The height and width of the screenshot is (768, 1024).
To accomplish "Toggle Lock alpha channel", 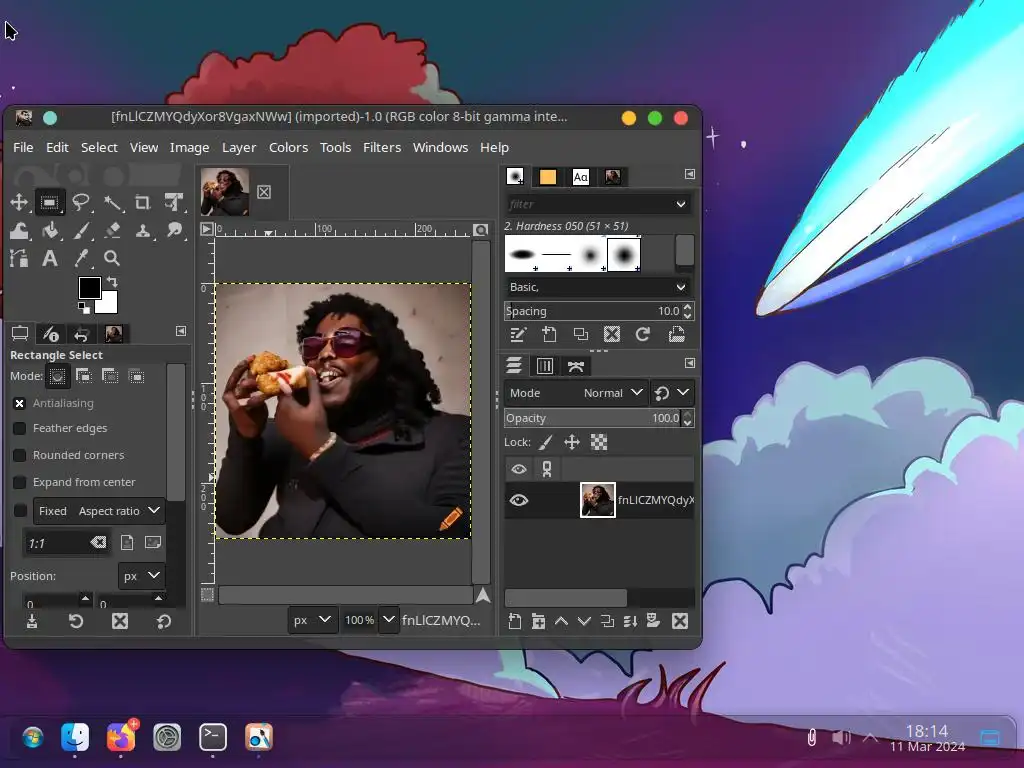I will coord(599,443).
